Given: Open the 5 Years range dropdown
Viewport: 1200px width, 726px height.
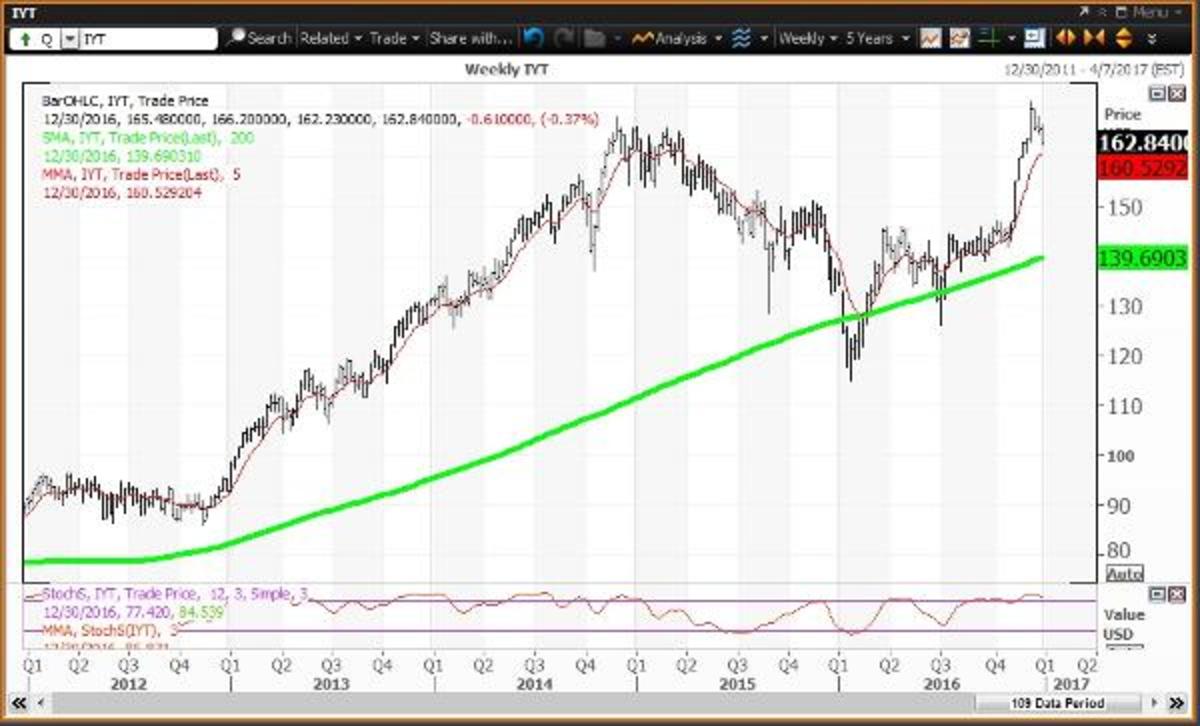Looking at the screenshot, I should point(877,38).
